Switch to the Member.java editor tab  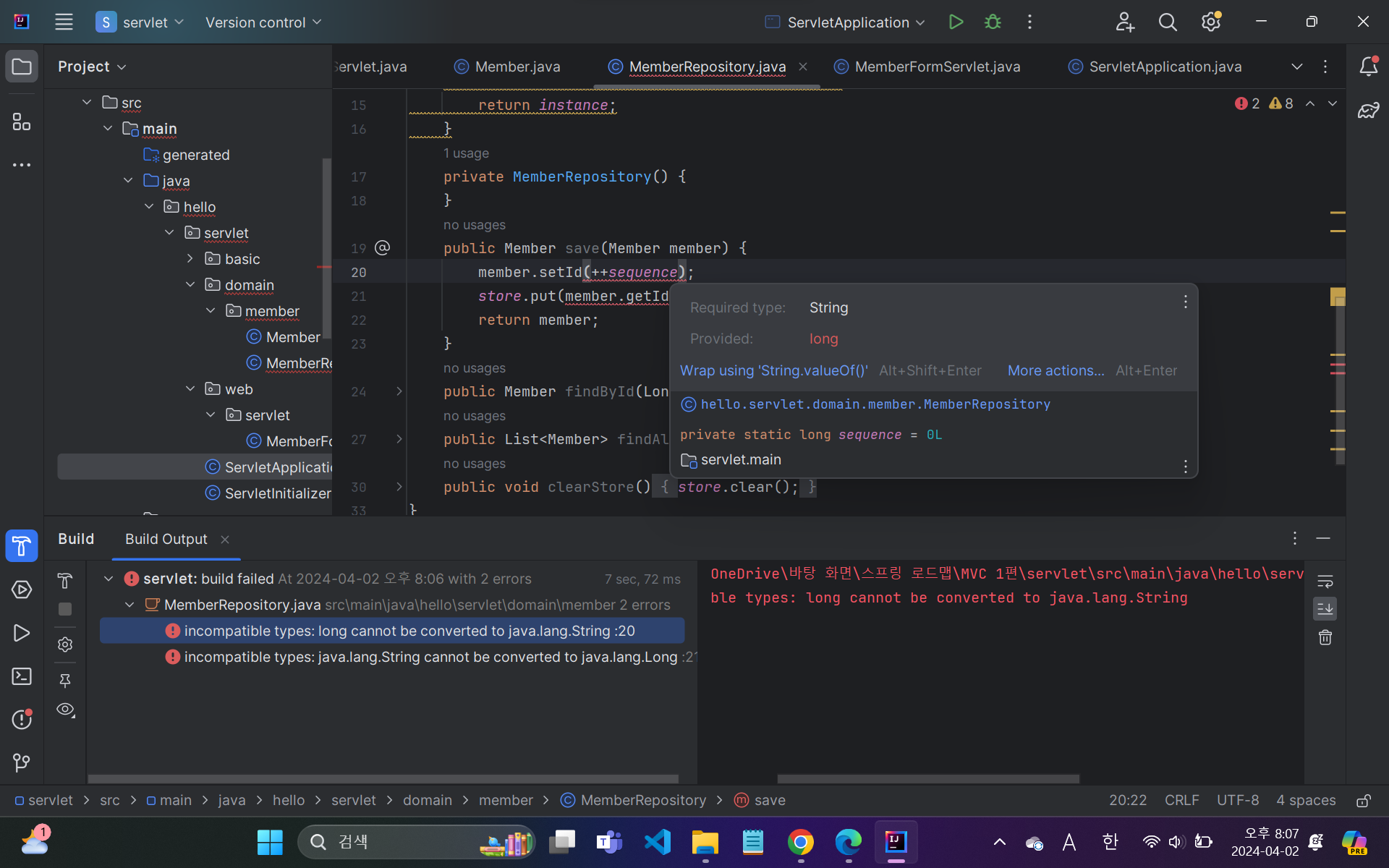[x=507, y=67]
